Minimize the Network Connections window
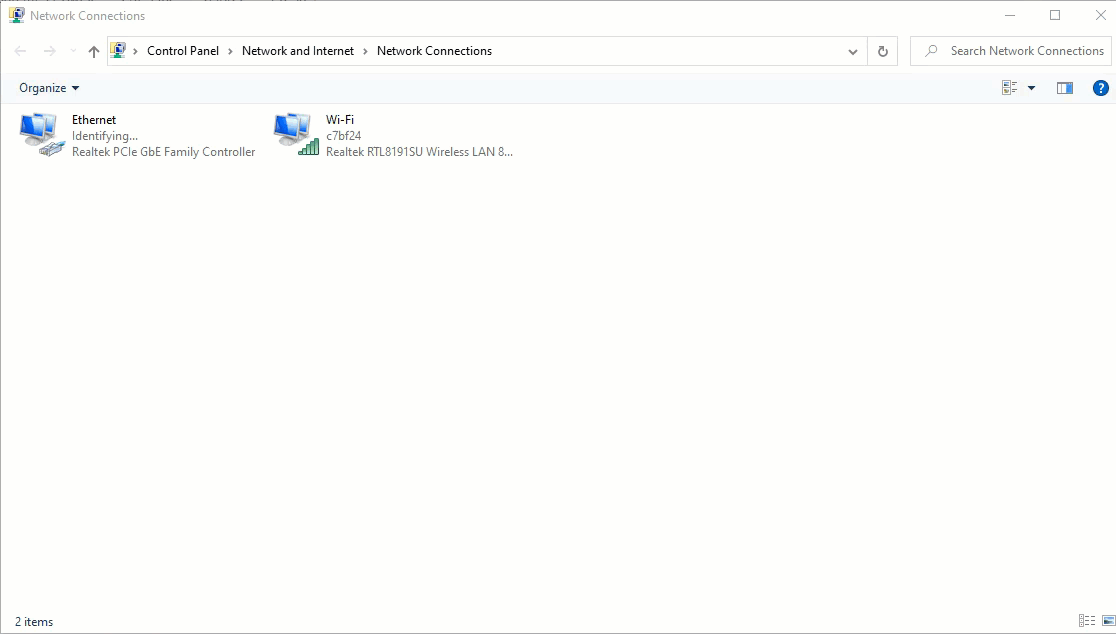The height and width of the screenshot is (634, 1116). click(x=1010, y=15)
